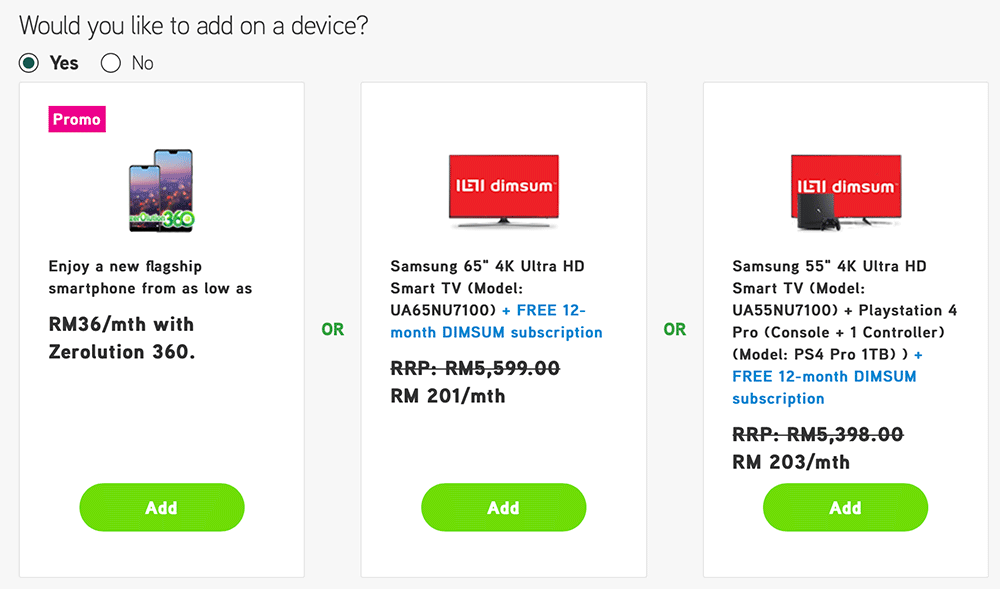Select the "No" radio button
Screen dimensions: 1000x589
click(x=111, y=63)
